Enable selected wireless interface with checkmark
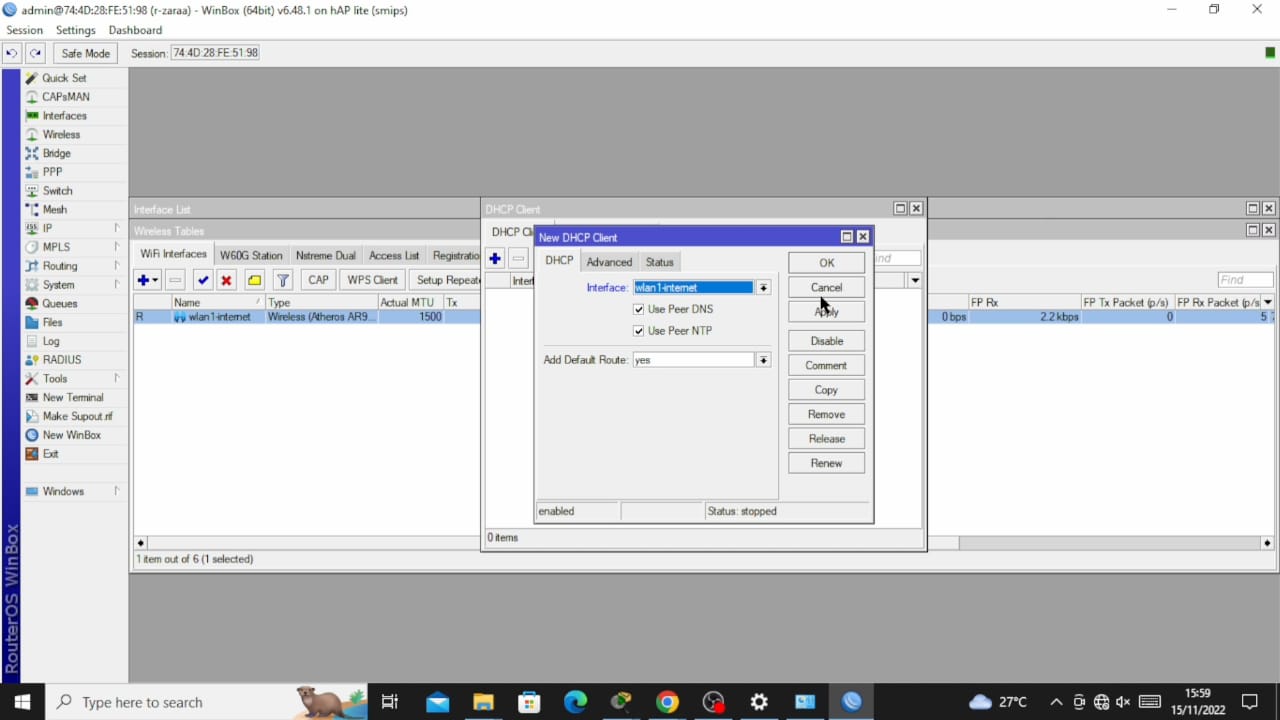This screenshot has height=720, width=1280. coord(203,280)
